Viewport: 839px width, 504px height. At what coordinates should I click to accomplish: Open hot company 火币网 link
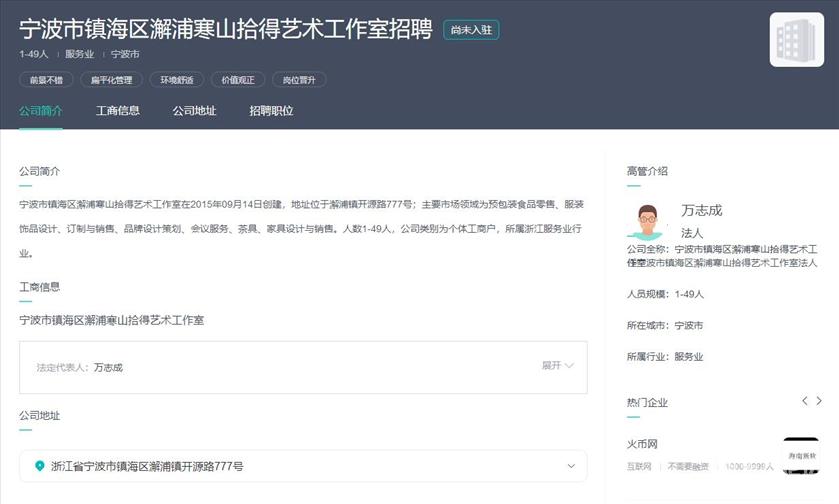642,444
